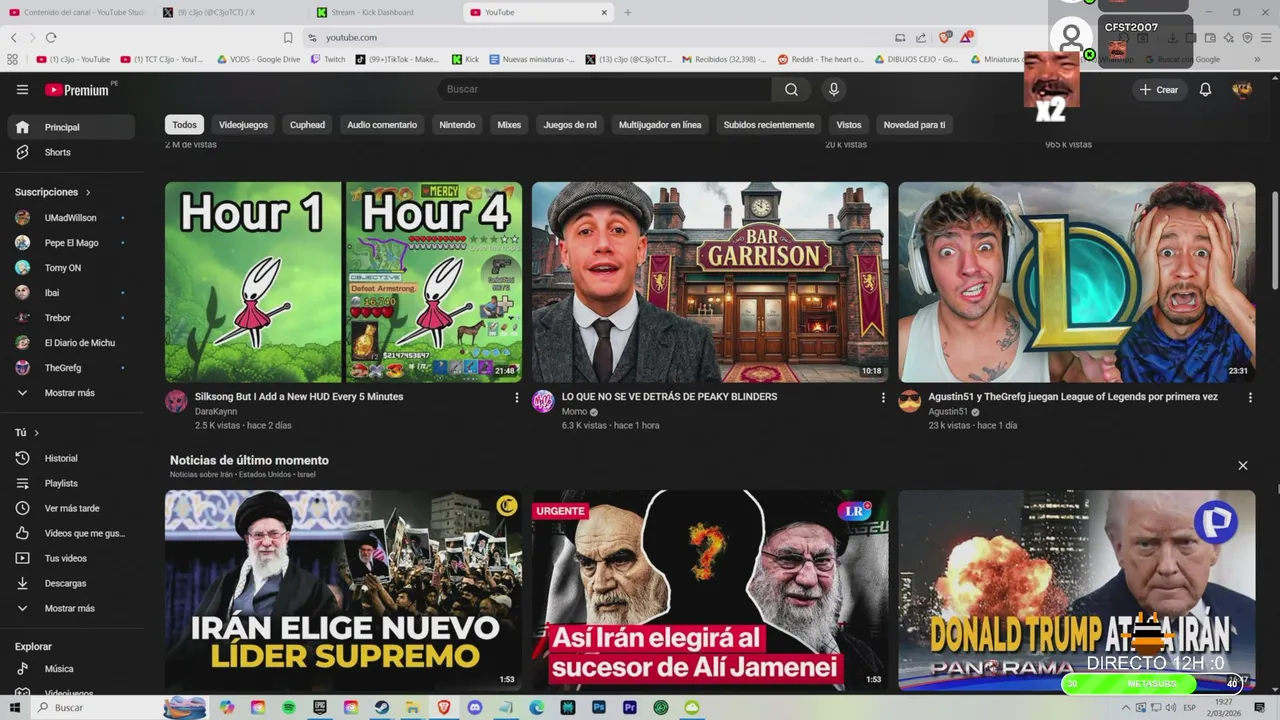Expand the Suscripciones section chevron

coord(88,192)
